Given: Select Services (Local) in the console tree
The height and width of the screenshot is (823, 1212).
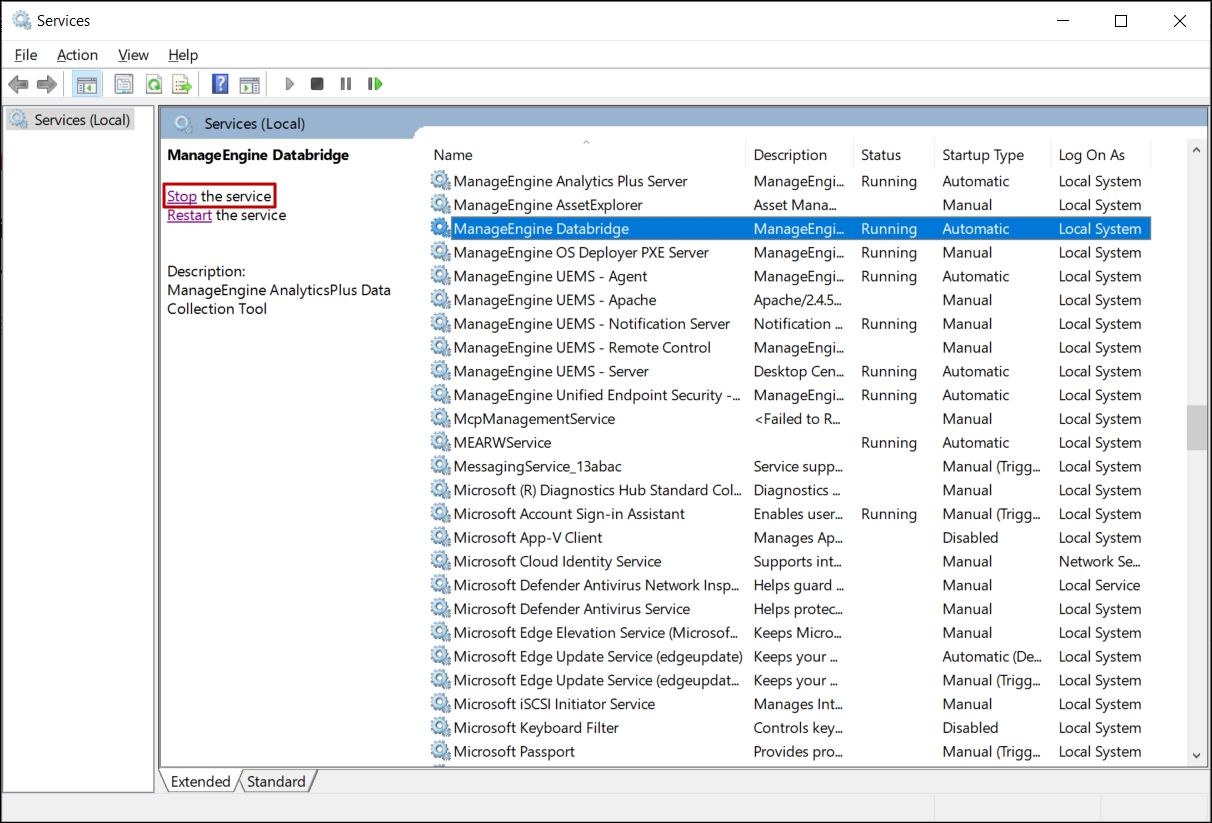Looking at the screenshot, I should click(x=82, y=120).
